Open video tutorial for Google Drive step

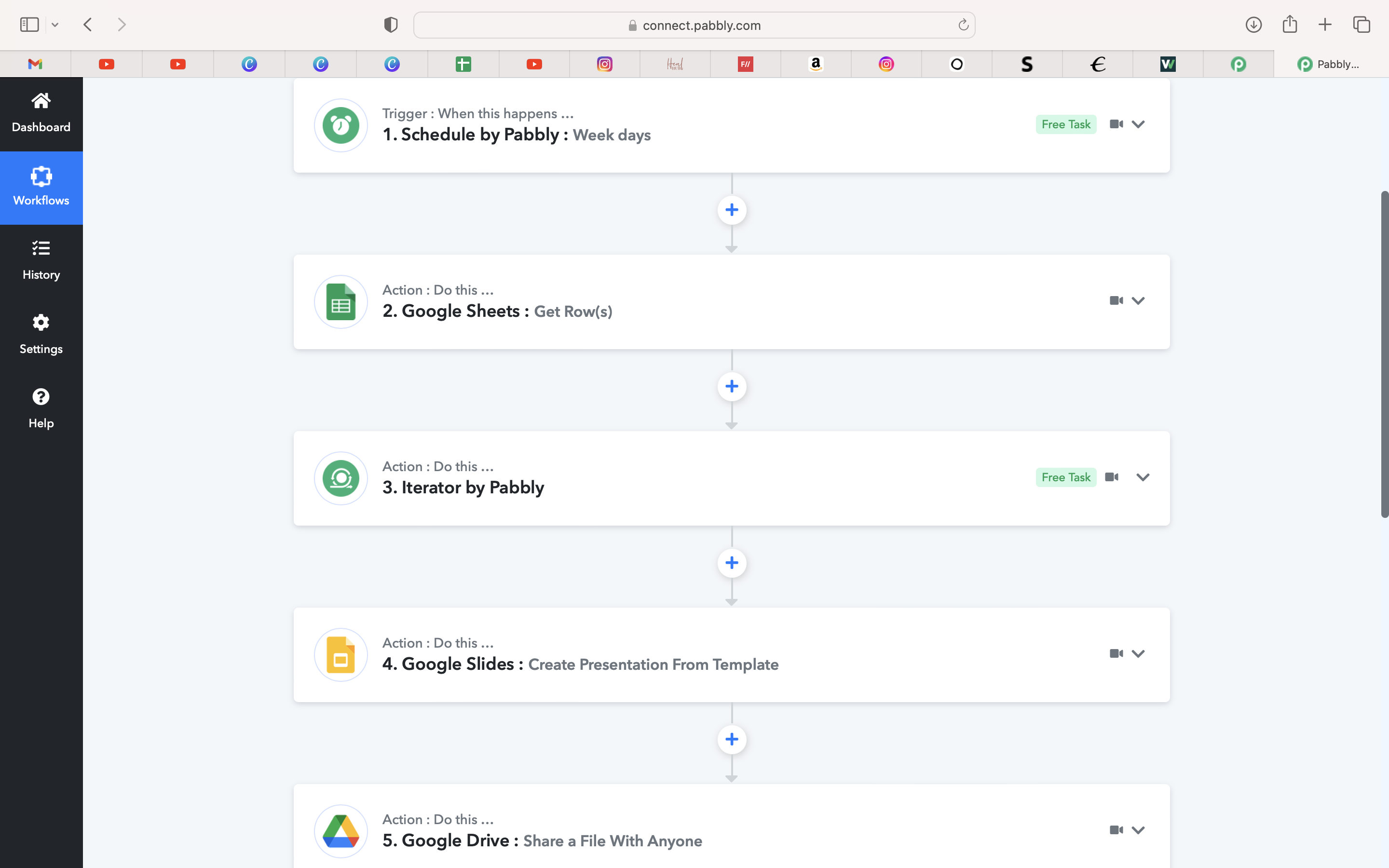pos(1117,830)
